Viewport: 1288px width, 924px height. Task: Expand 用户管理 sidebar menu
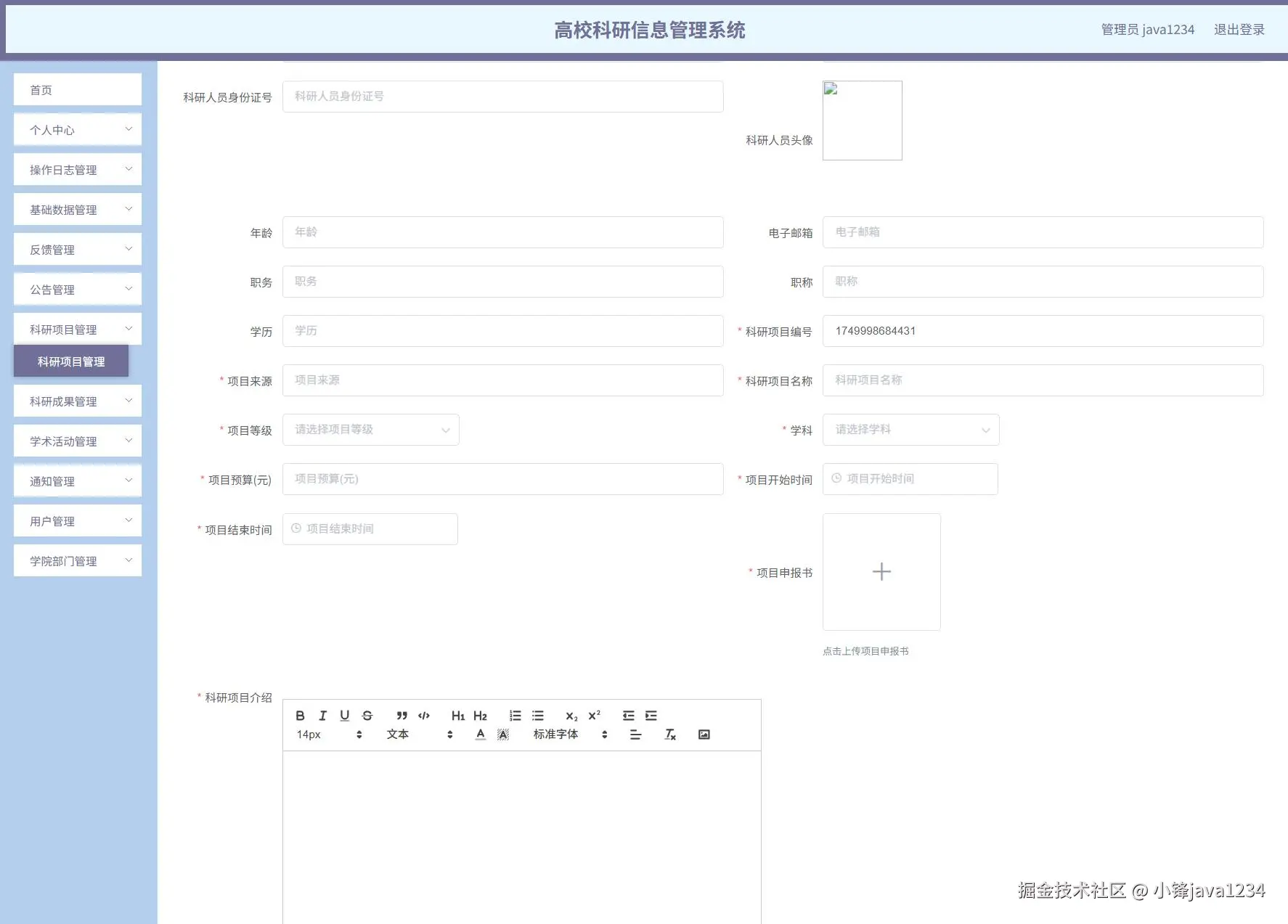78,521
